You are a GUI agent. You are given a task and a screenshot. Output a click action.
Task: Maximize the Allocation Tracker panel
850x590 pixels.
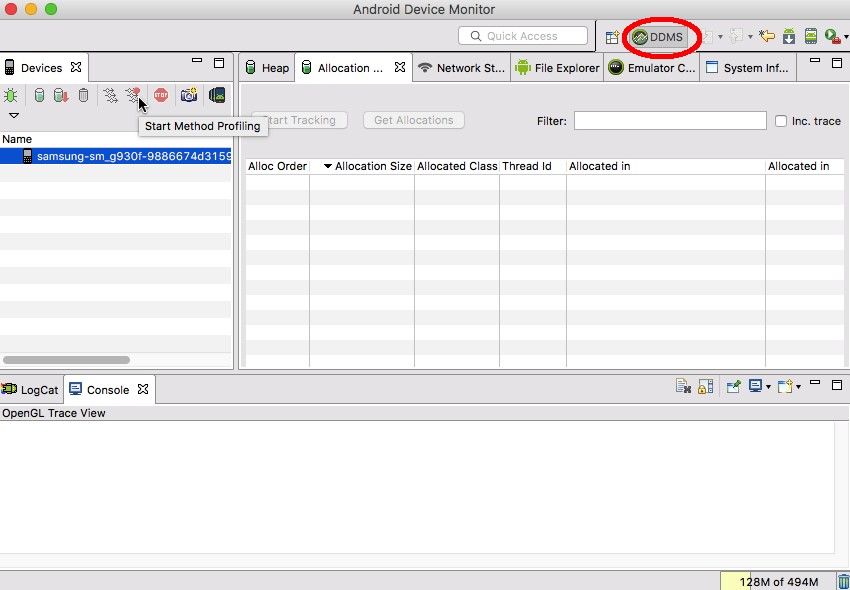pyautogui.click(x=837, y=63)
